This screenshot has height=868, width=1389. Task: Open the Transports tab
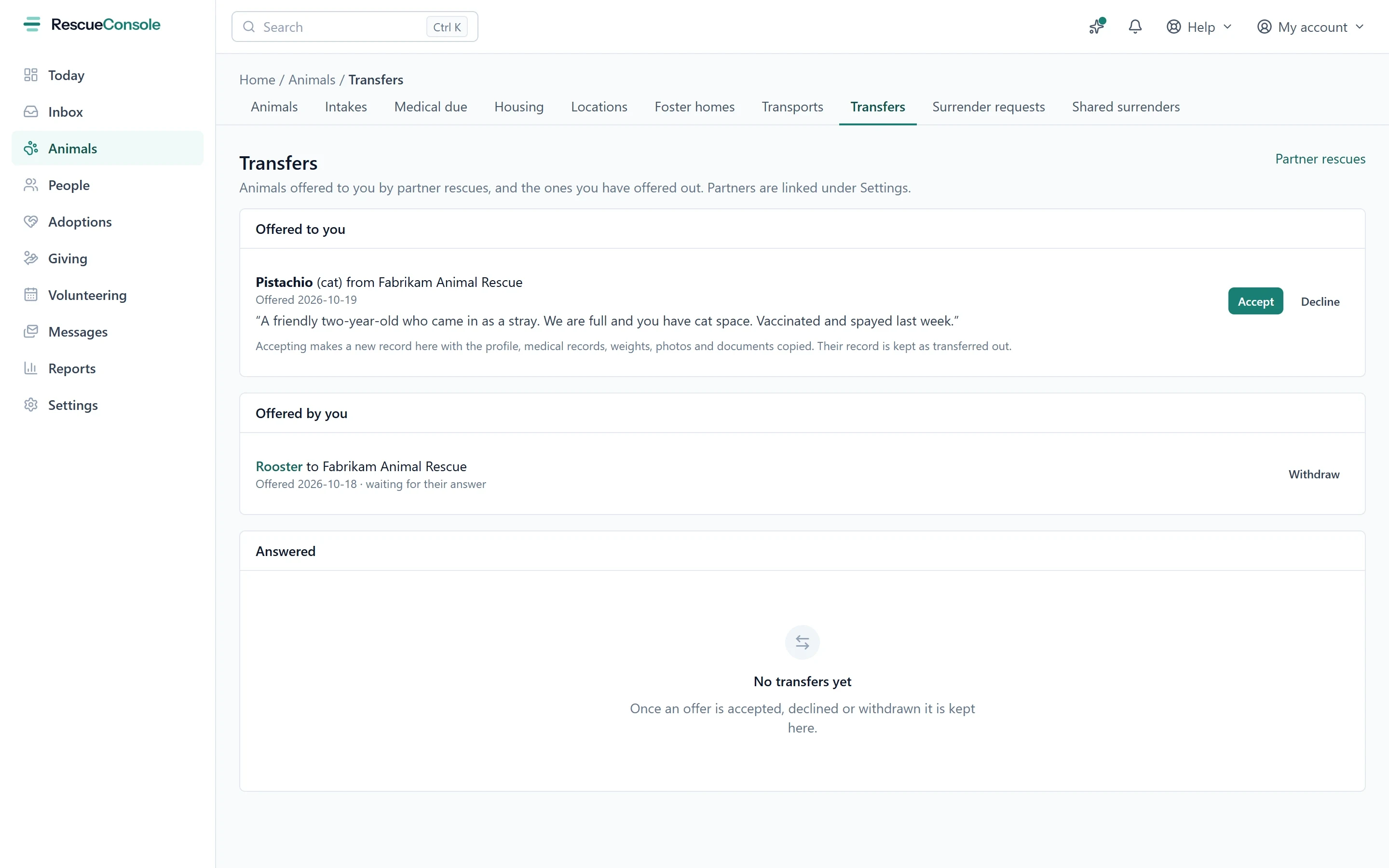(793, 107)
